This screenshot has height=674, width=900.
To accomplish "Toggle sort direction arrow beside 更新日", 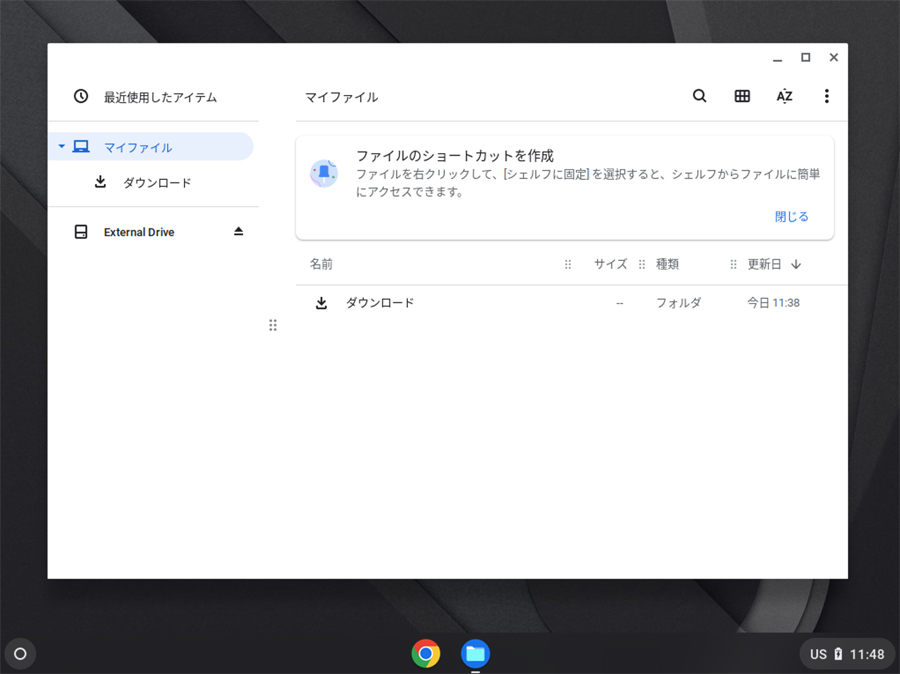I will [x=796, y=265].
